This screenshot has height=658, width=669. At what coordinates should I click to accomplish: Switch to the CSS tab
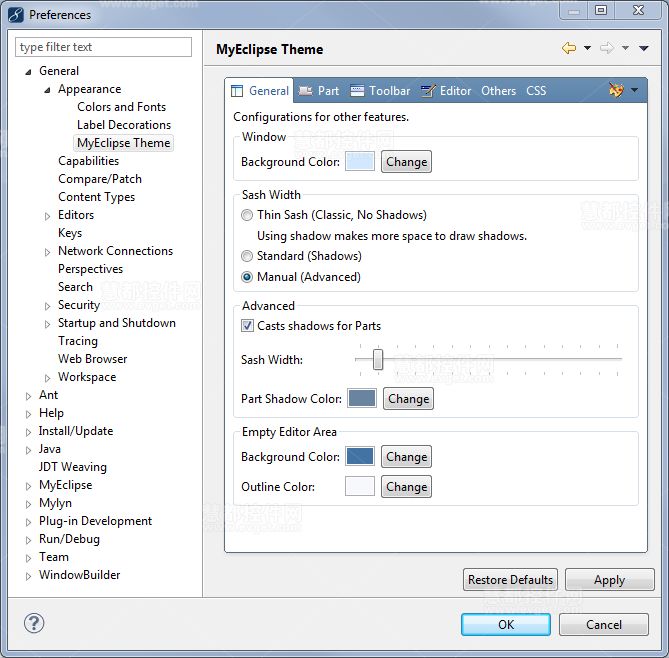pos(536,90)
